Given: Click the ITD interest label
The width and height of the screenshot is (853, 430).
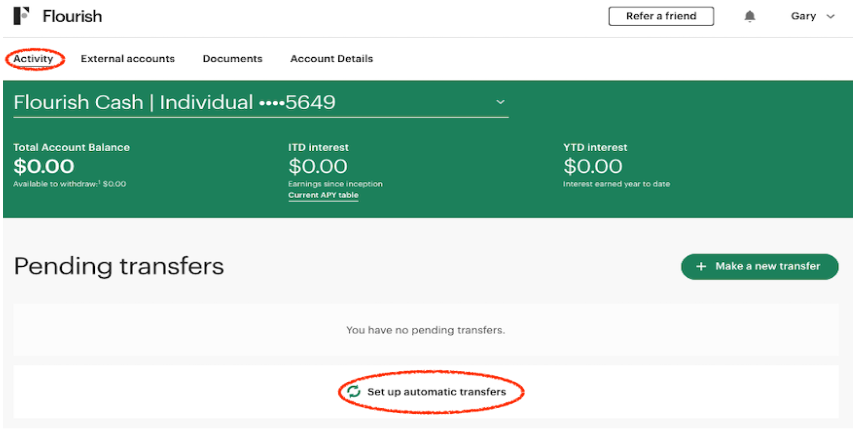Looking at the screenshot, I should (x=318, y=148).
